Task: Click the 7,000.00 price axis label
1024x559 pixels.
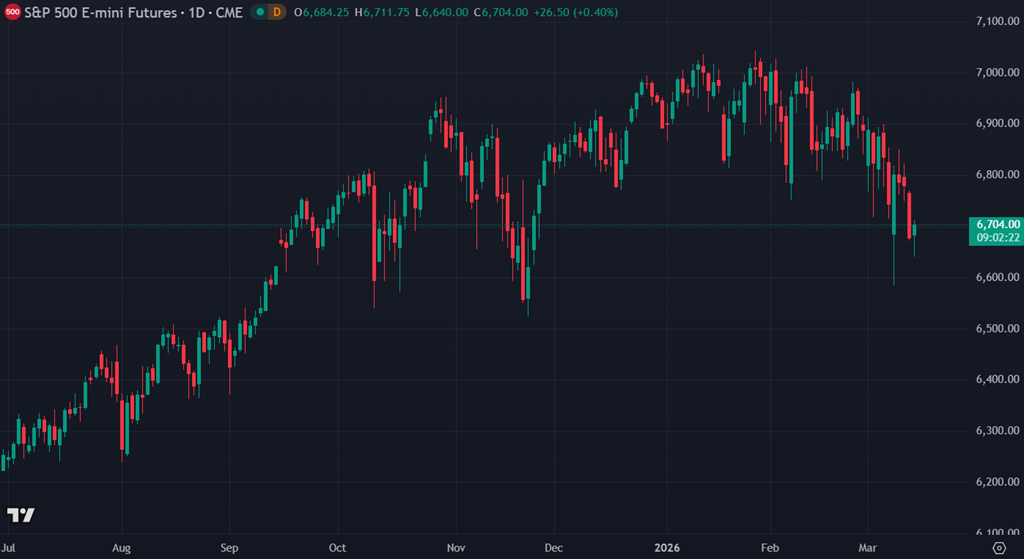Action: [996, 73]
